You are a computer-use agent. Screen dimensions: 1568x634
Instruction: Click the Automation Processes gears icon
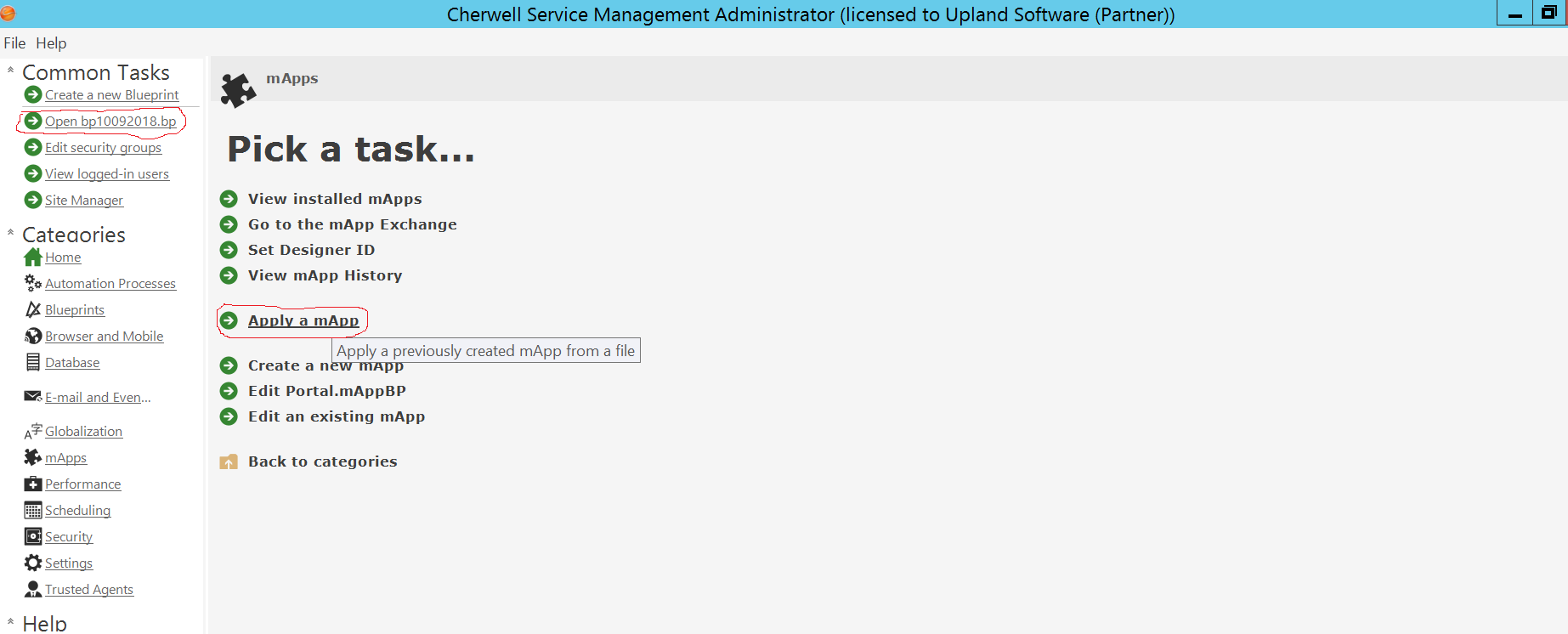33,283
